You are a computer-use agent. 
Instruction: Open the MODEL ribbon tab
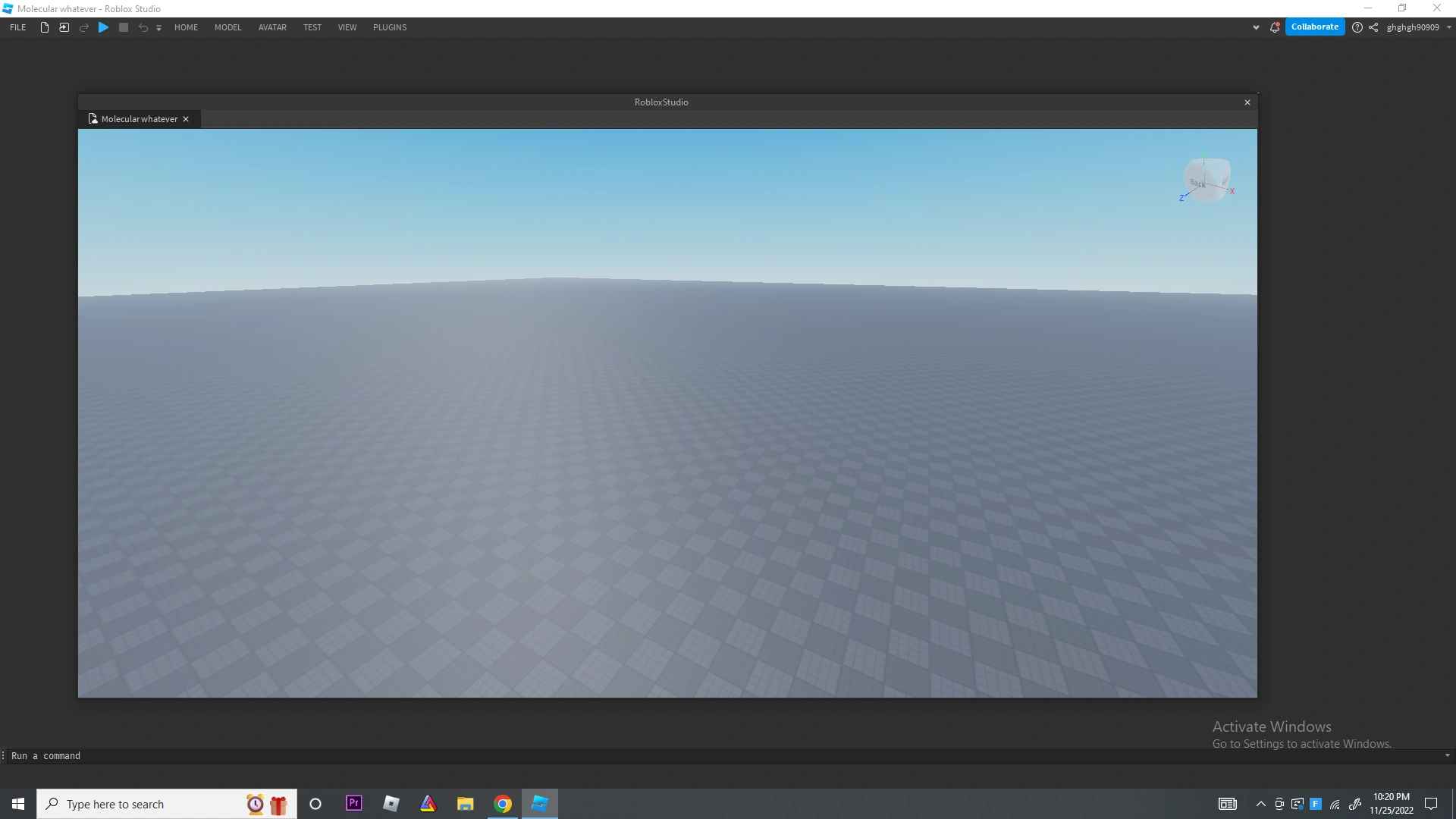(x=227, y=27)
